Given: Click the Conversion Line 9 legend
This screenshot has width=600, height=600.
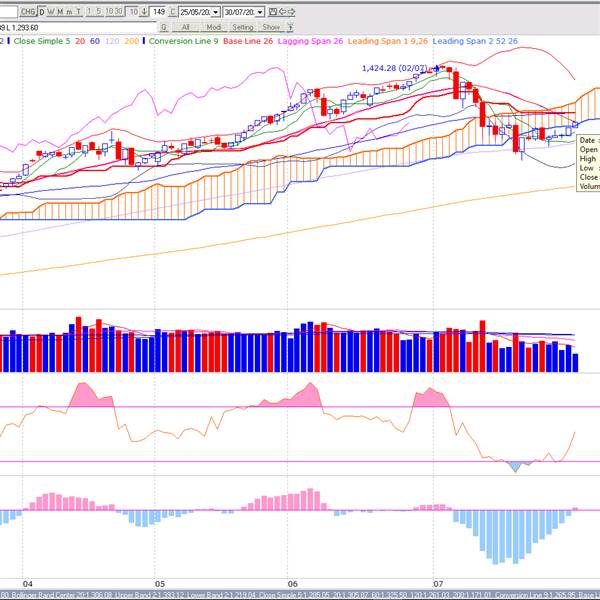Looking at the screenshot, I should pyautogui.click(x=184, y=41).
